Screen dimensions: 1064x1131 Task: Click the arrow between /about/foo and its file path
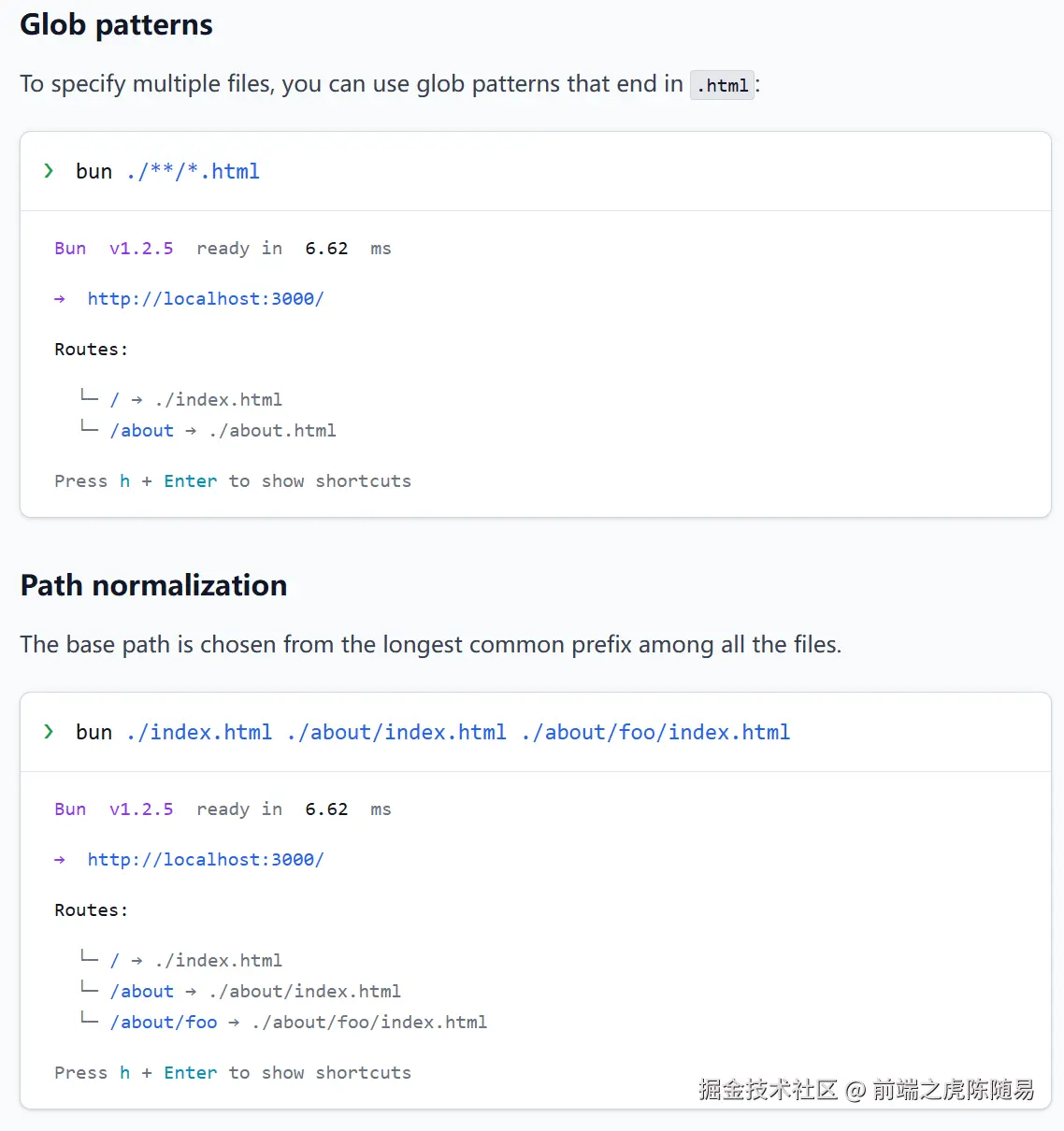(234, 1023)
